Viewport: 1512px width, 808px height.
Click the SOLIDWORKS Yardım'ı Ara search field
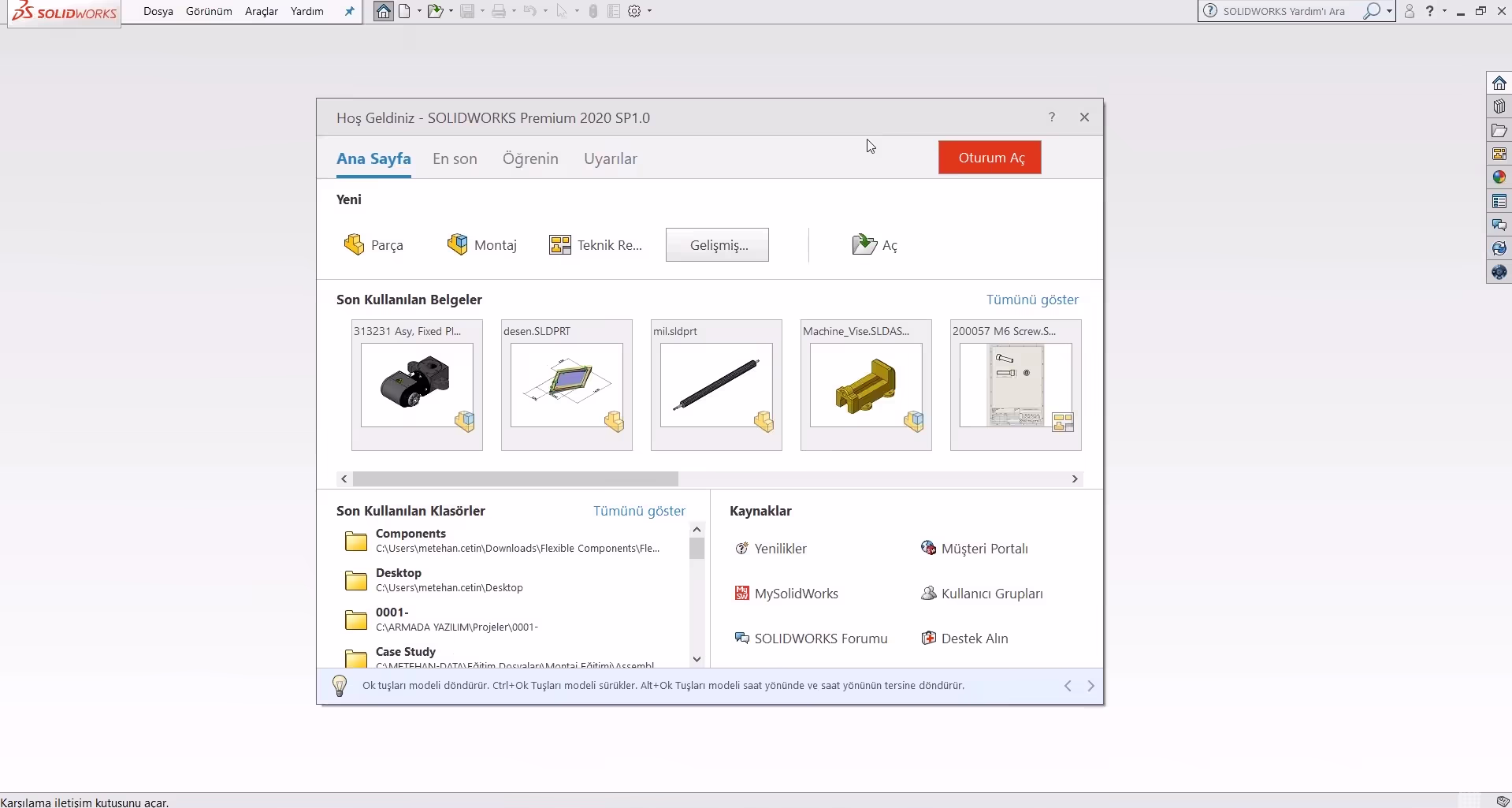[x=1284, y=11]
